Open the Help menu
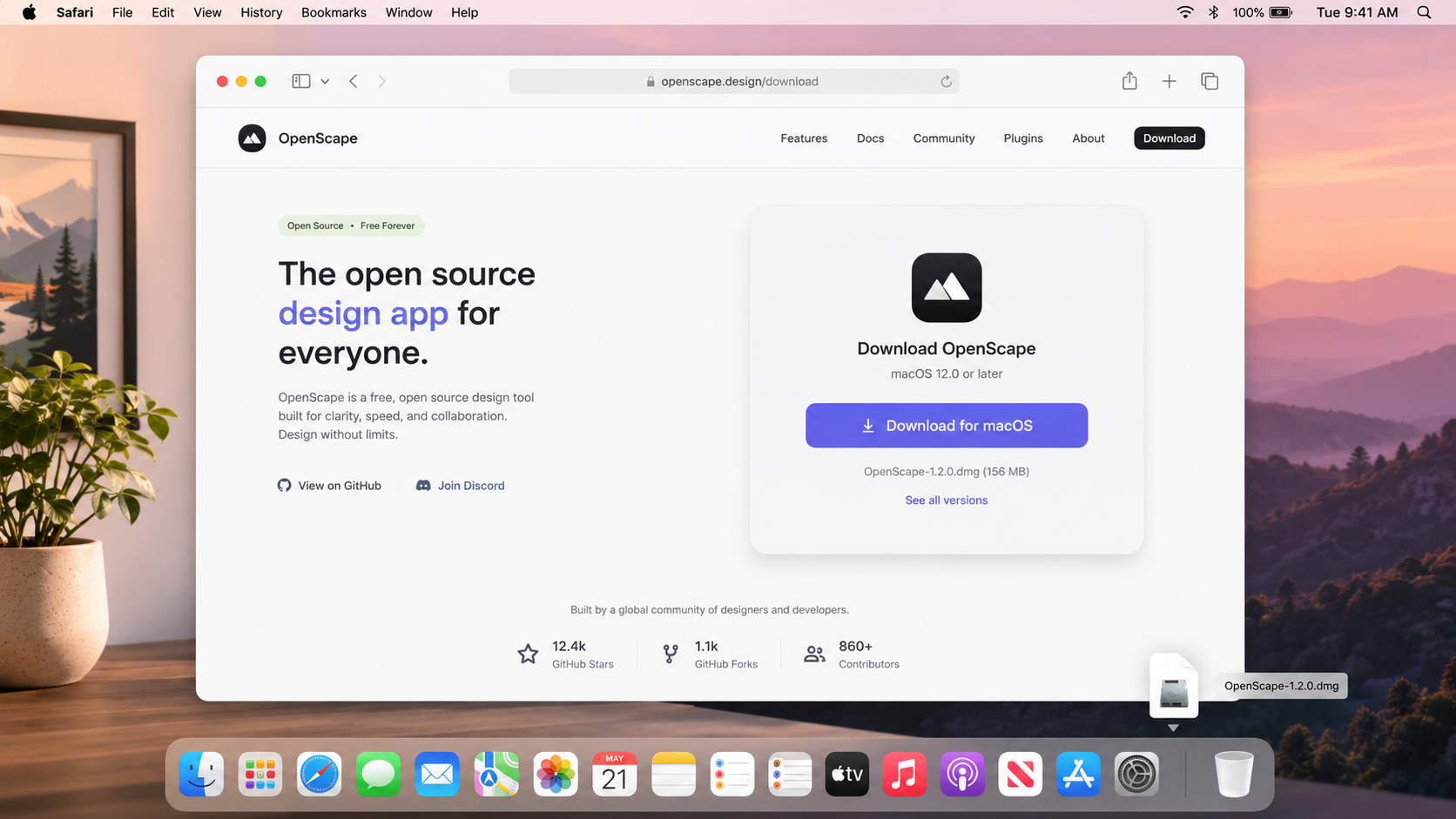This screenshot has width=1456, height=819. [465, 12]
